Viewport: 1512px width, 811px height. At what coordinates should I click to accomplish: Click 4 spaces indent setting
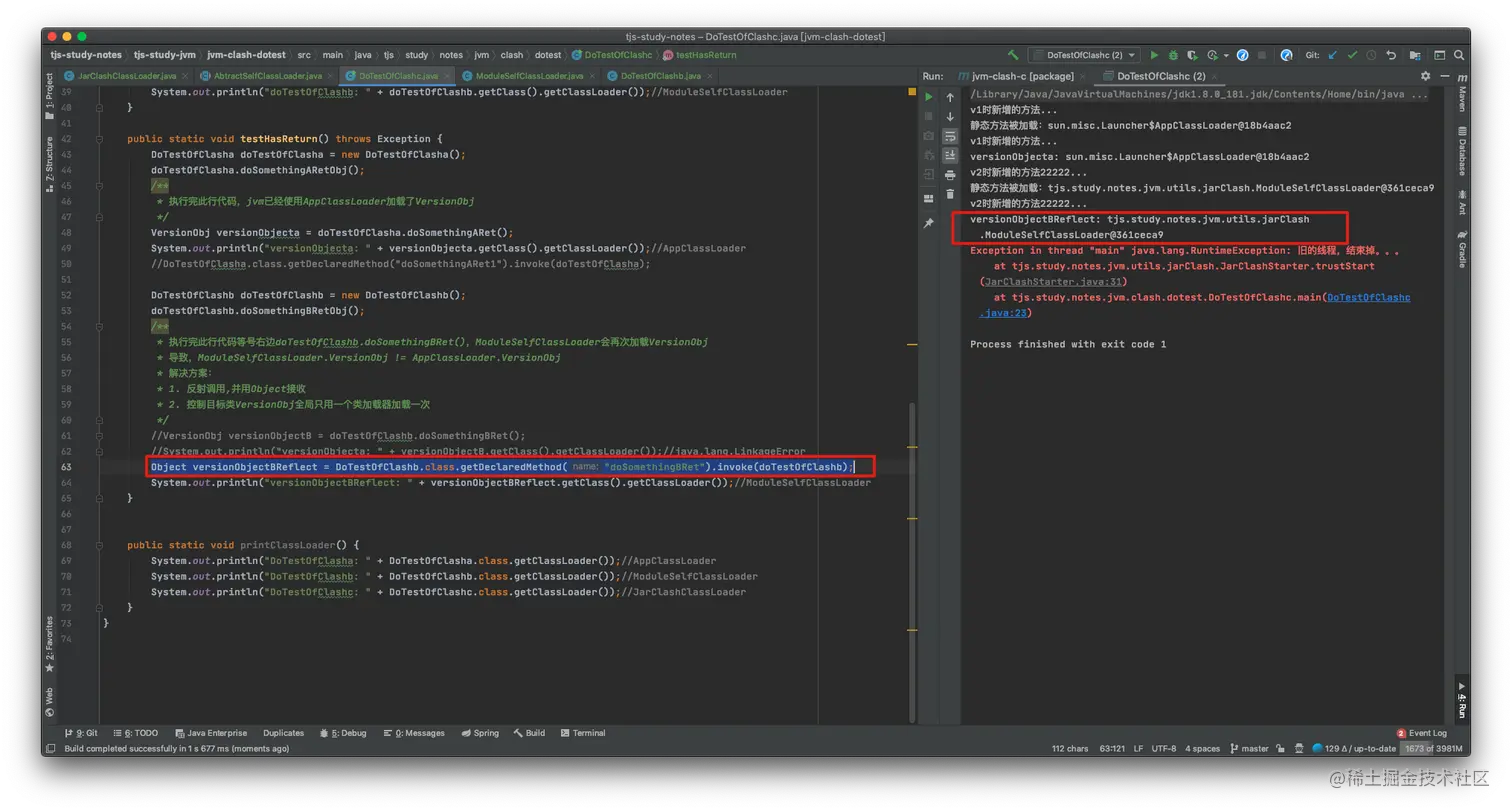(1202, 748)
